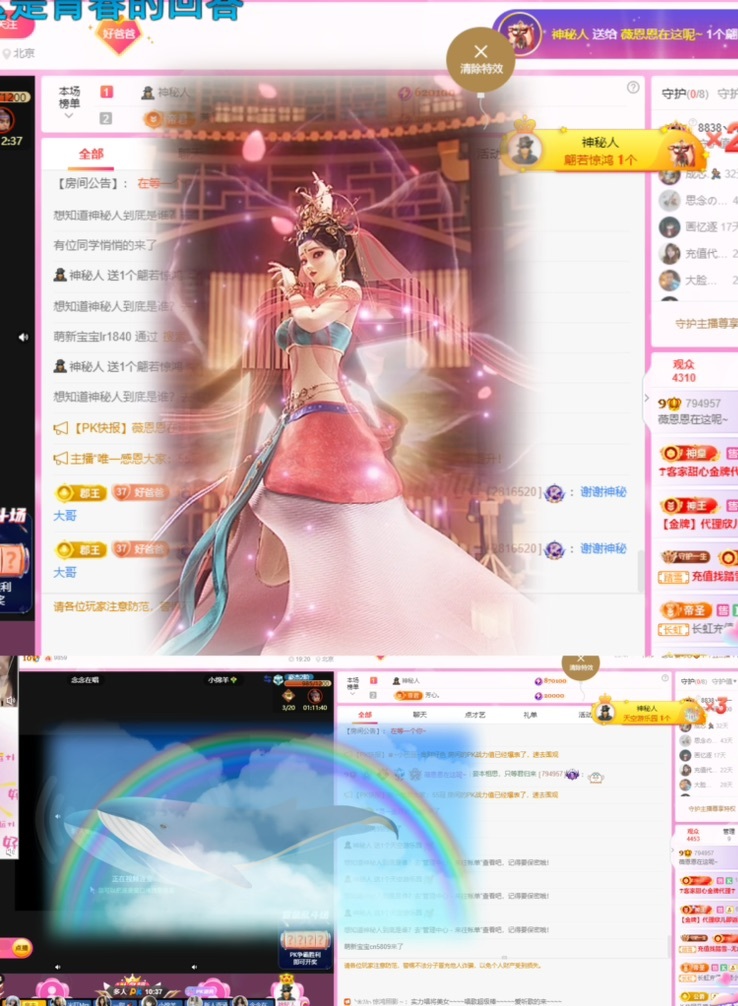Mute speaker icon on upper video panel

coord(23,337)
